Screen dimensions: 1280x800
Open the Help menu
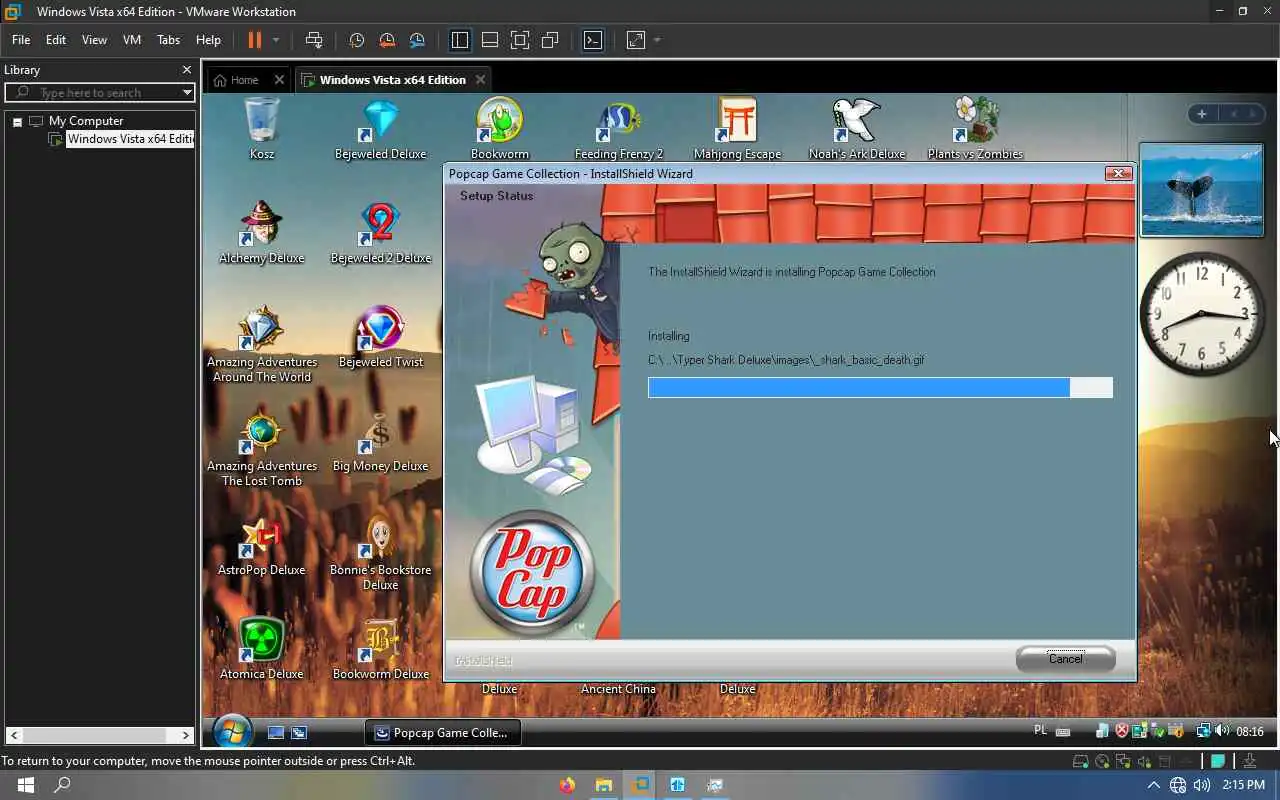(208, 40)
